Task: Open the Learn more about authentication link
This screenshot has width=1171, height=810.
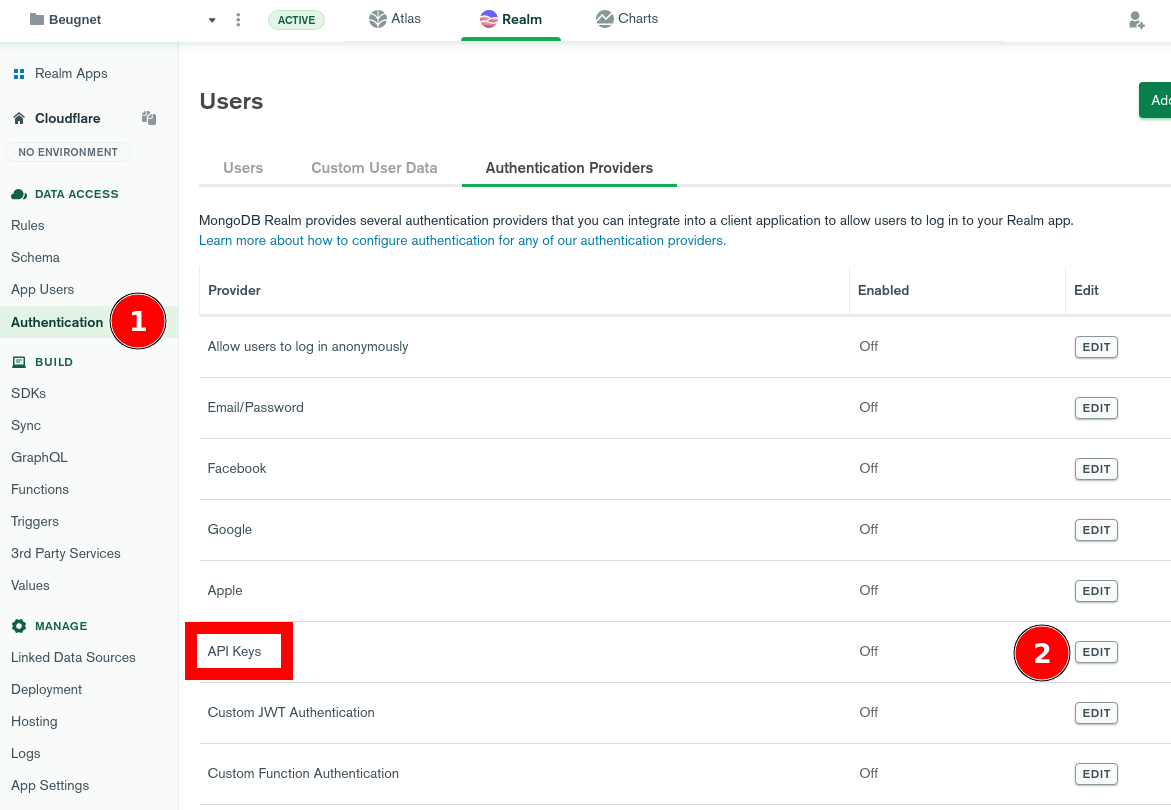Action: (x=462, y=240)
